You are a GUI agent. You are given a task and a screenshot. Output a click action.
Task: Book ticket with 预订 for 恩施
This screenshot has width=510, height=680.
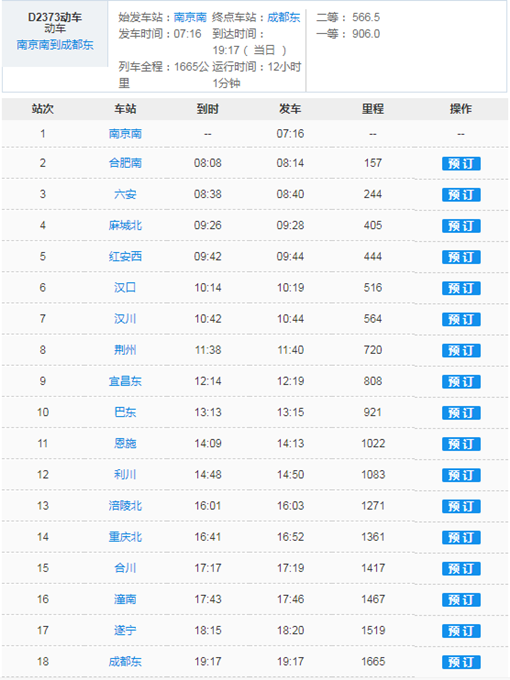[x=461, y=444]
